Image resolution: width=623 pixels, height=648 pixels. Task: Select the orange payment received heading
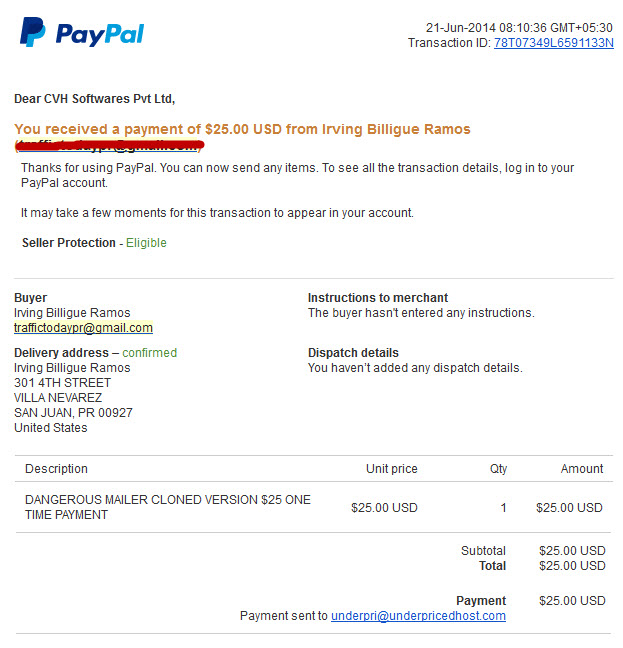point(242,129)
